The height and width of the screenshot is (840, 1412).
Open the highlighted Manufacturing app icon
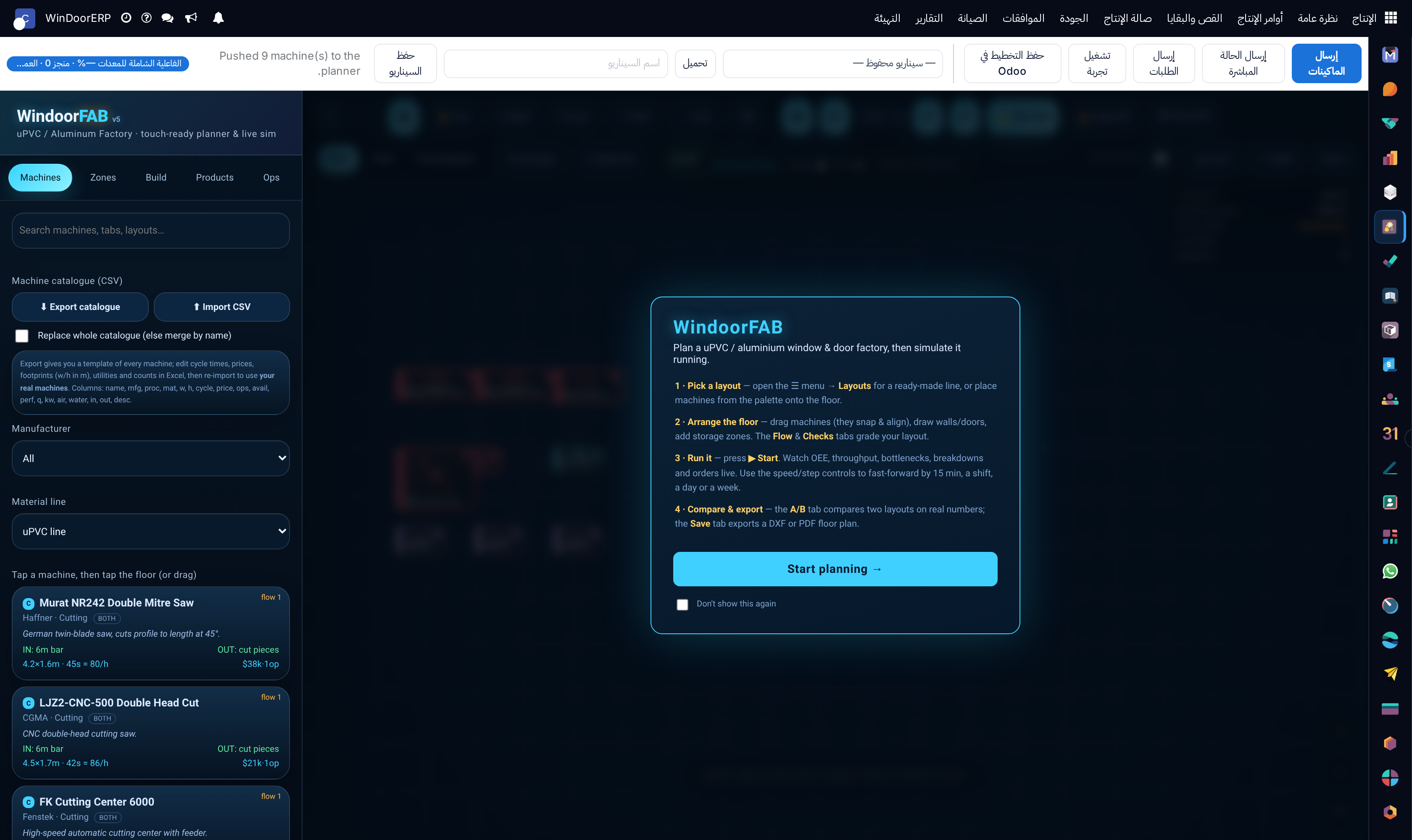[1390, 227]
